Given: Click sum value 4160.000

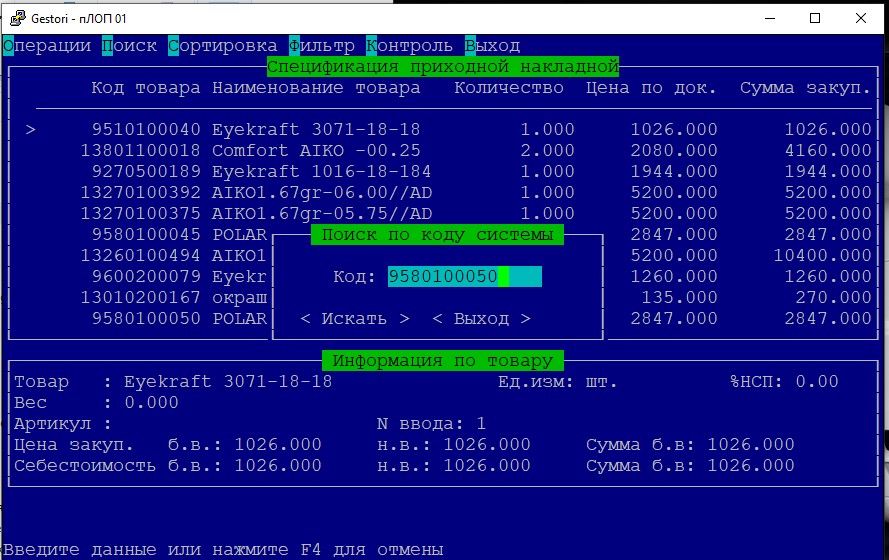Looking at the screenshot, I should [828, 150].
